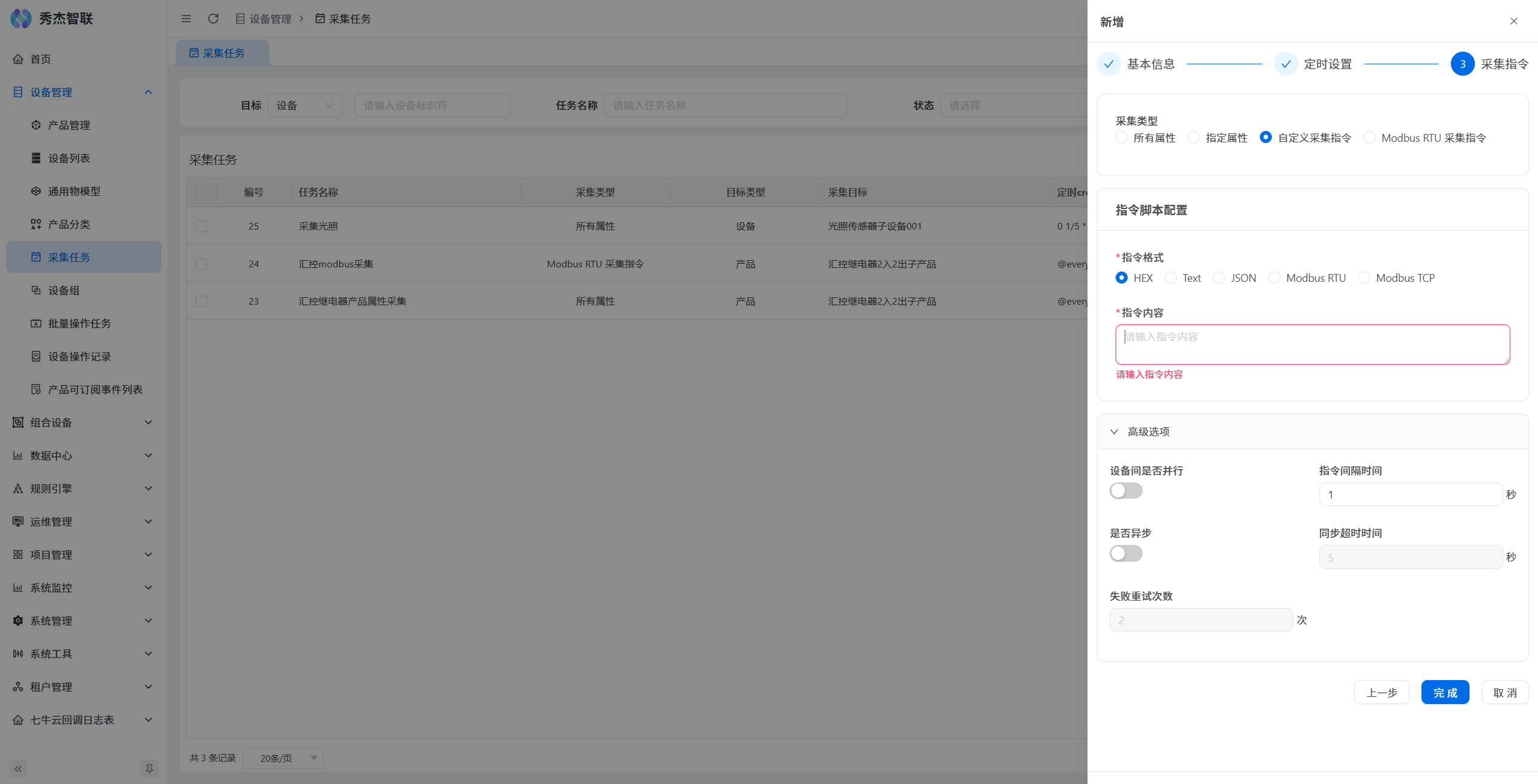Screen dimensions: 1538x784
Task: Click the 完成 button
Action: (1445, 692)
